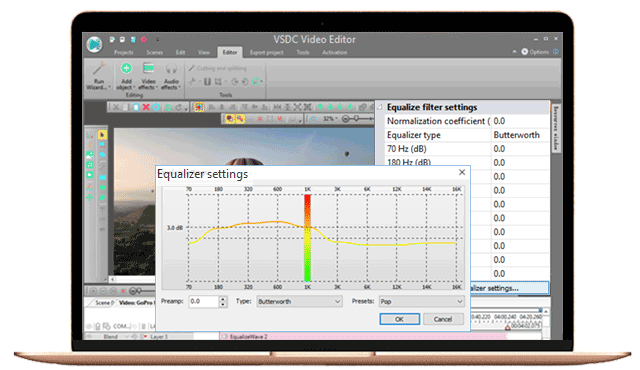This screenshot has width=640, height=370.
Task: Open the Activation ribbon tab
Action: click(x=335, y=52)
